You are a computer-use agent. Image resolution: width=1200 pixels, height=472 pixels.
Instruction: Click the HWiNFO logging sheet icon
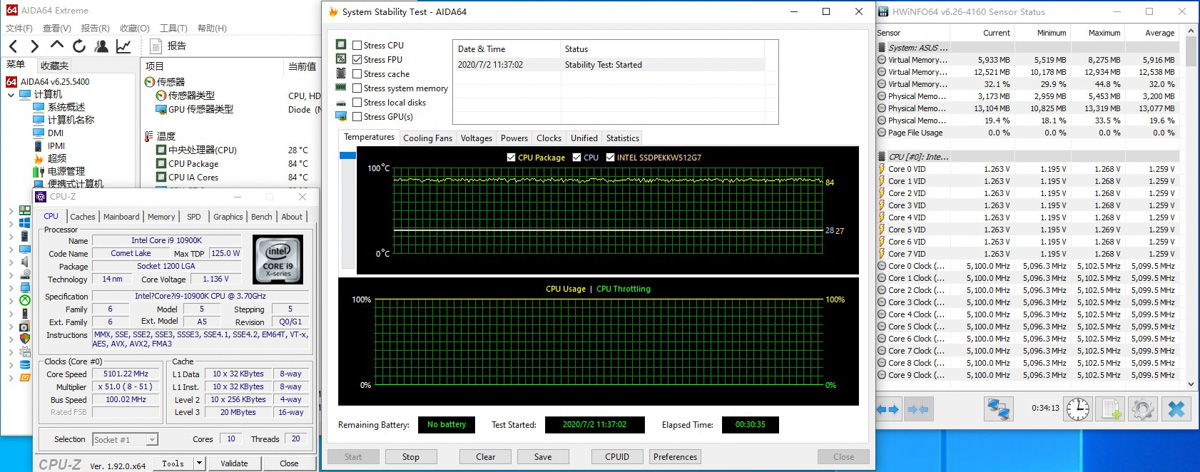(x=1110, y=409)
